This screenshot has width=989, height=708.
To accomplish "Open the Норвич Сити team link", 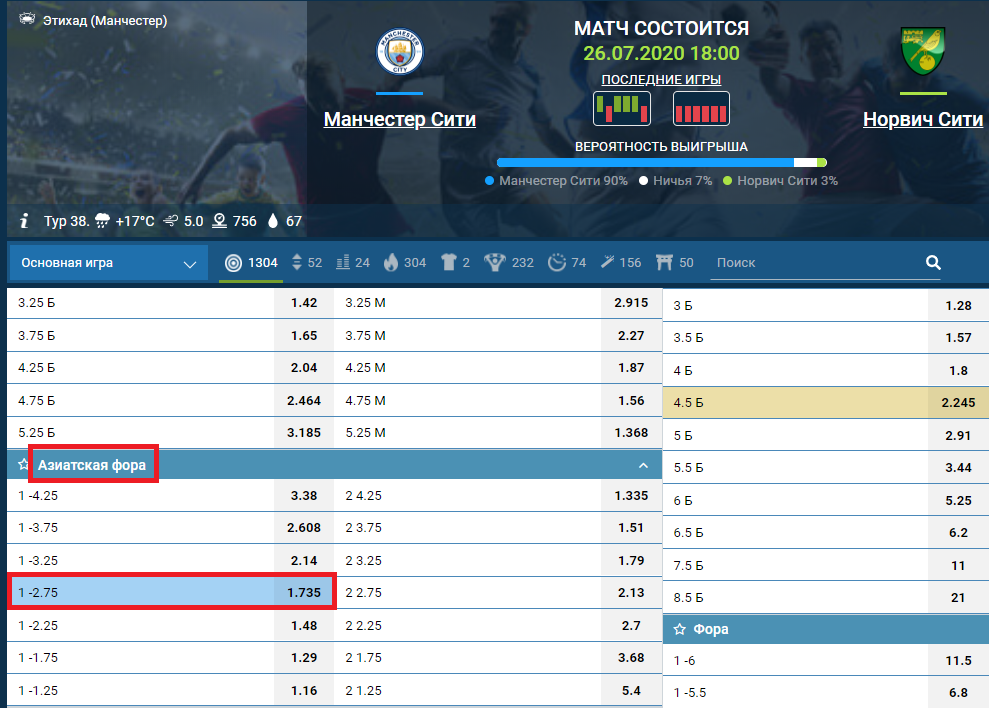I will pos(922,120).
